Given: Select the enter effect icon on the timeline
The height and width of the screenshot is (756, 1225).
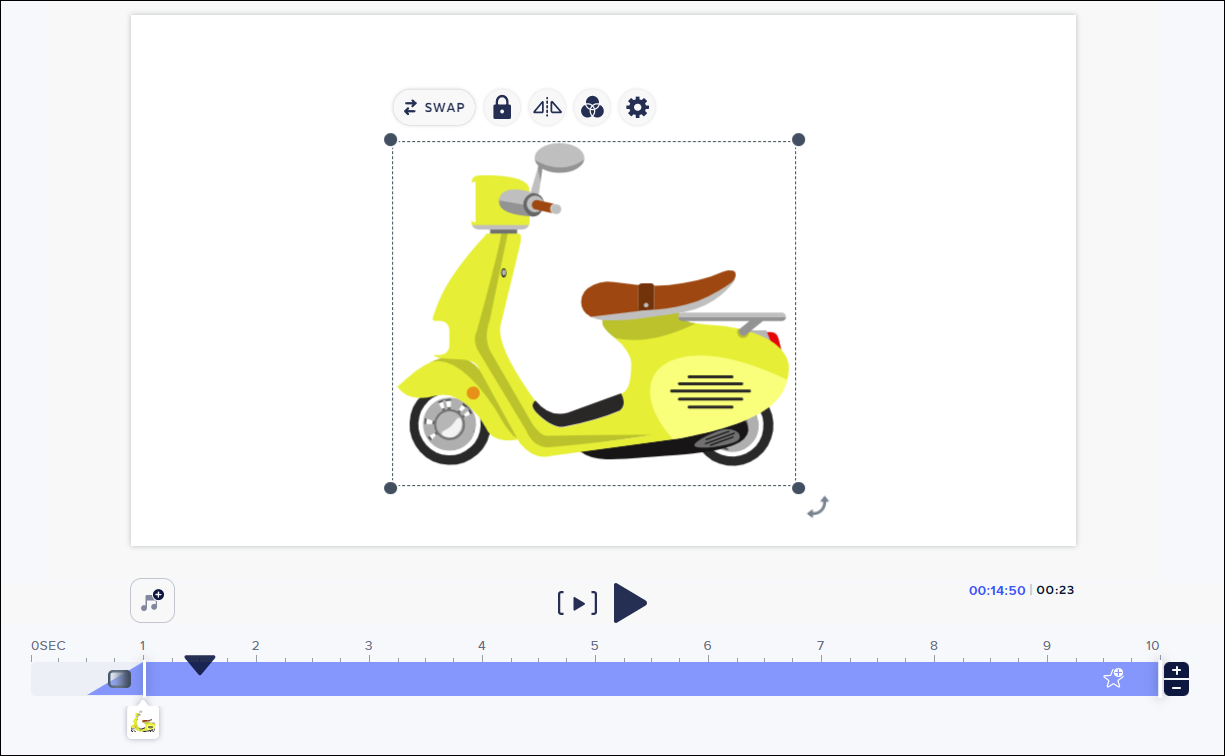Looking at the screenshot, I should point(119,679).
